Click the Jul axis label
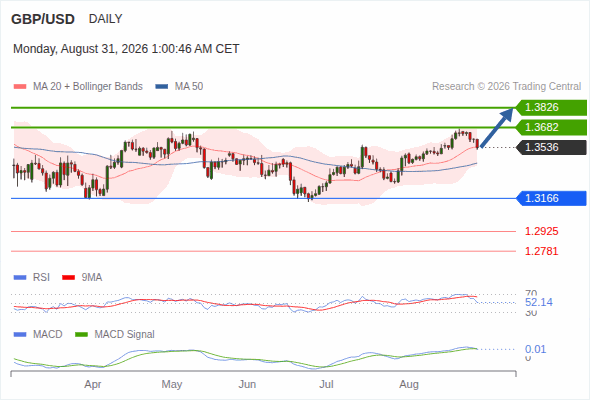This screenshot has width=590, height=400. [326, 385]
